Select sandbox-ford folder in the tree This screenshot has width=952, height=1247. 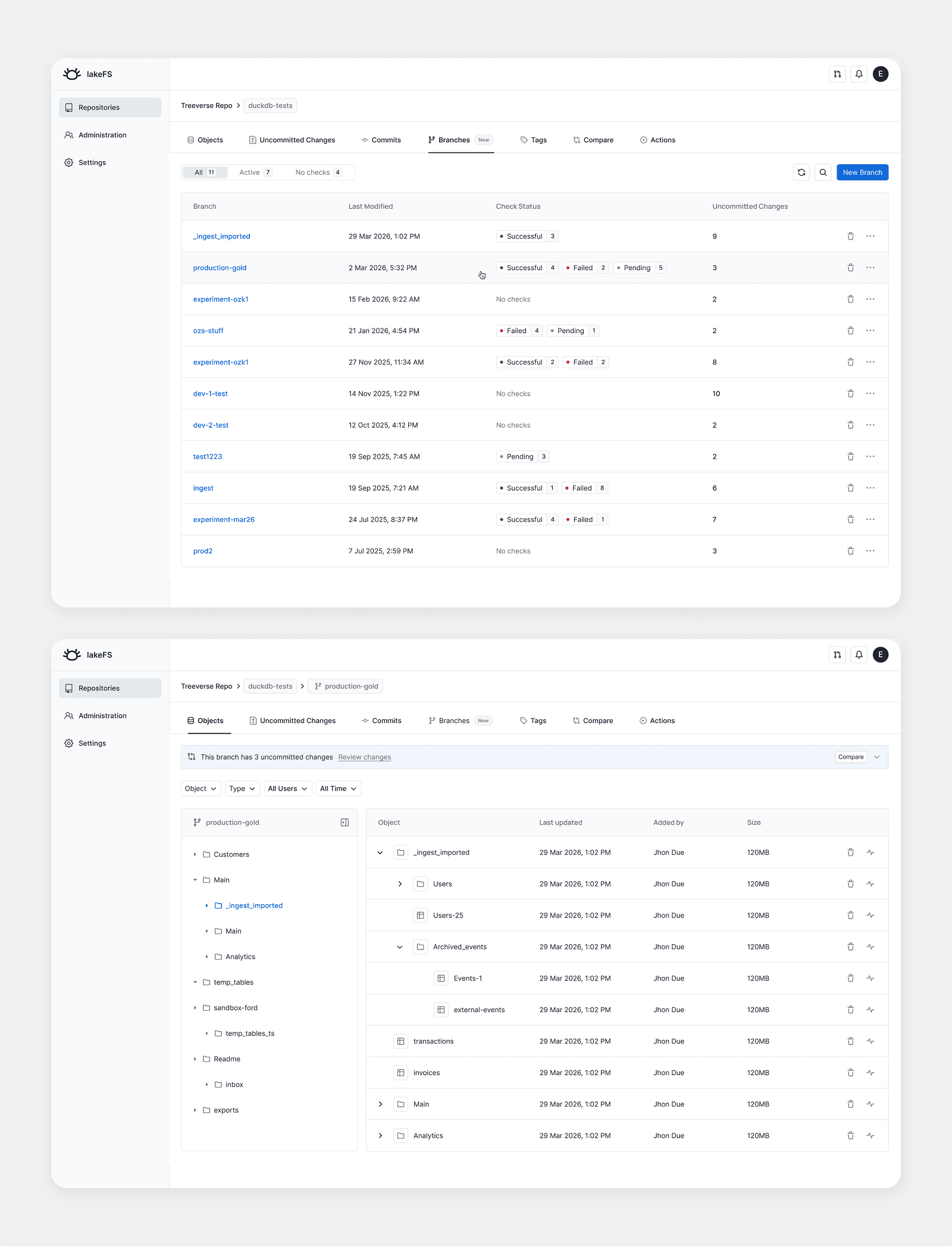[x=235, y=1008]
